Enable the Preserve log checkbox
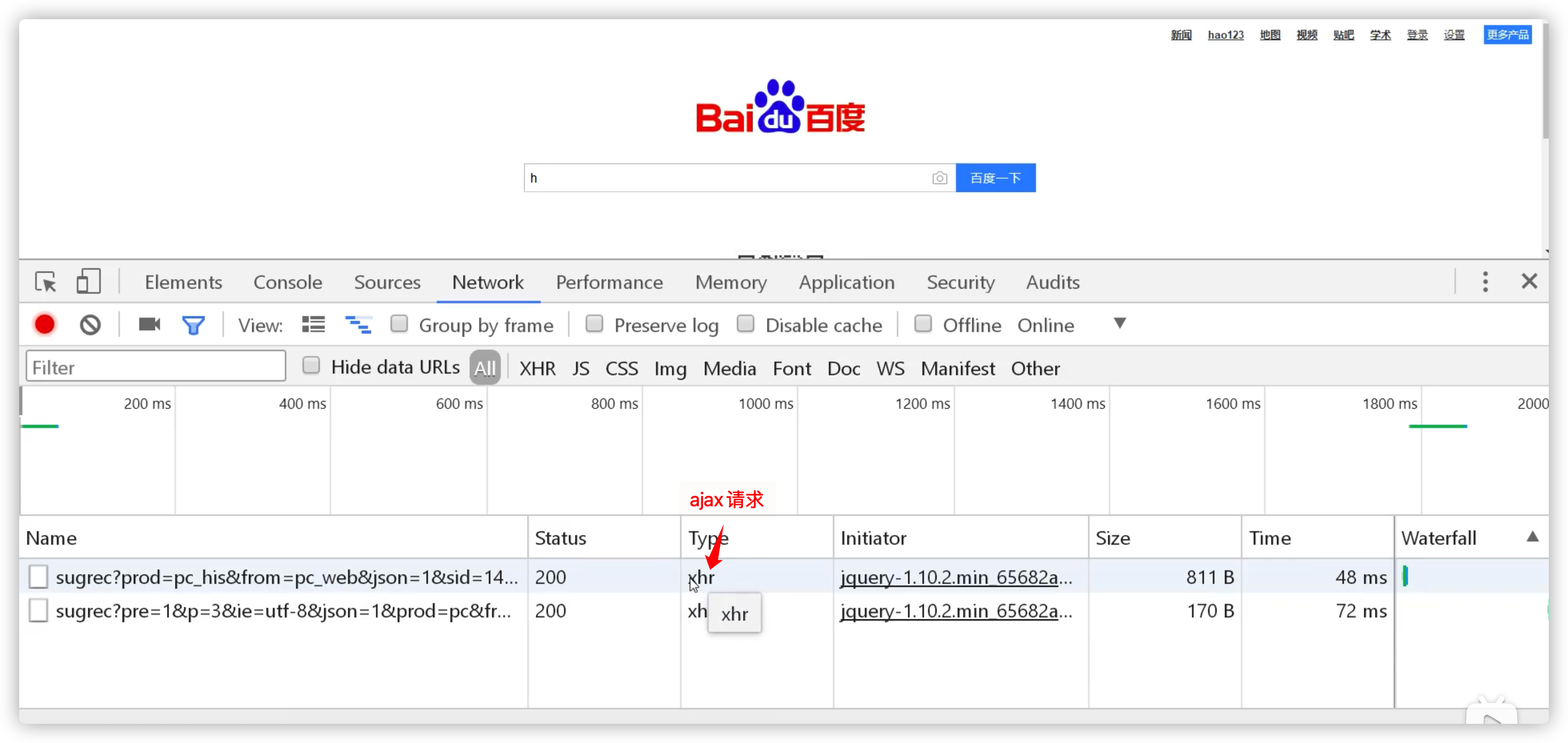 point(594,324)
